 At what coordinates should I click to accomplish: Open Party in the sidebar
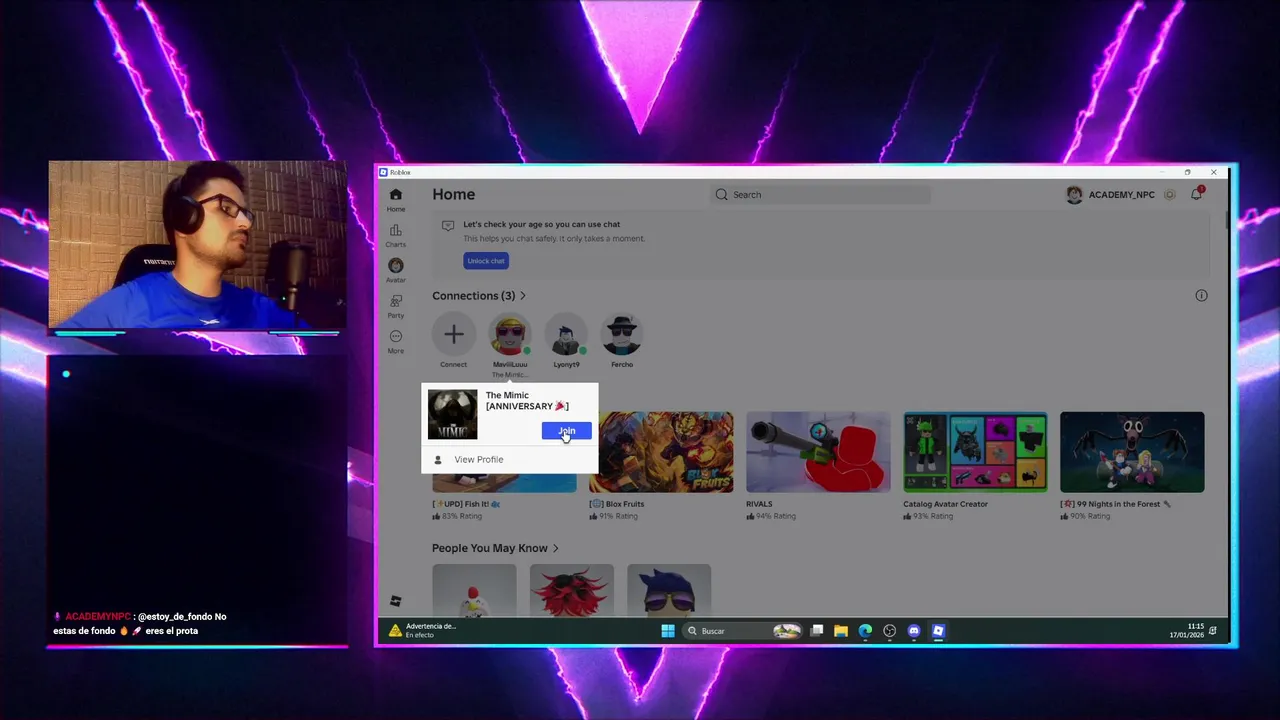click(396, 306)
